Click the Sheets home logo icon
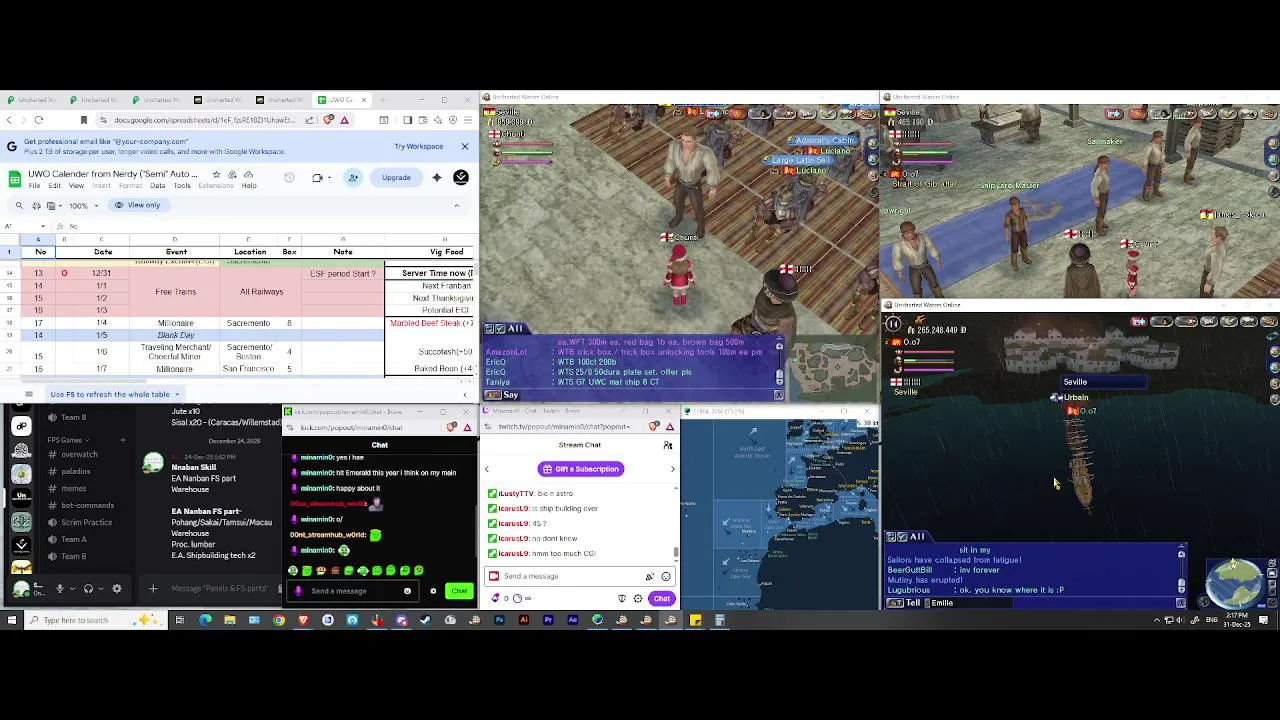Image resolution: width=1280 pixels, height=720 pixels. pos(15,179)
